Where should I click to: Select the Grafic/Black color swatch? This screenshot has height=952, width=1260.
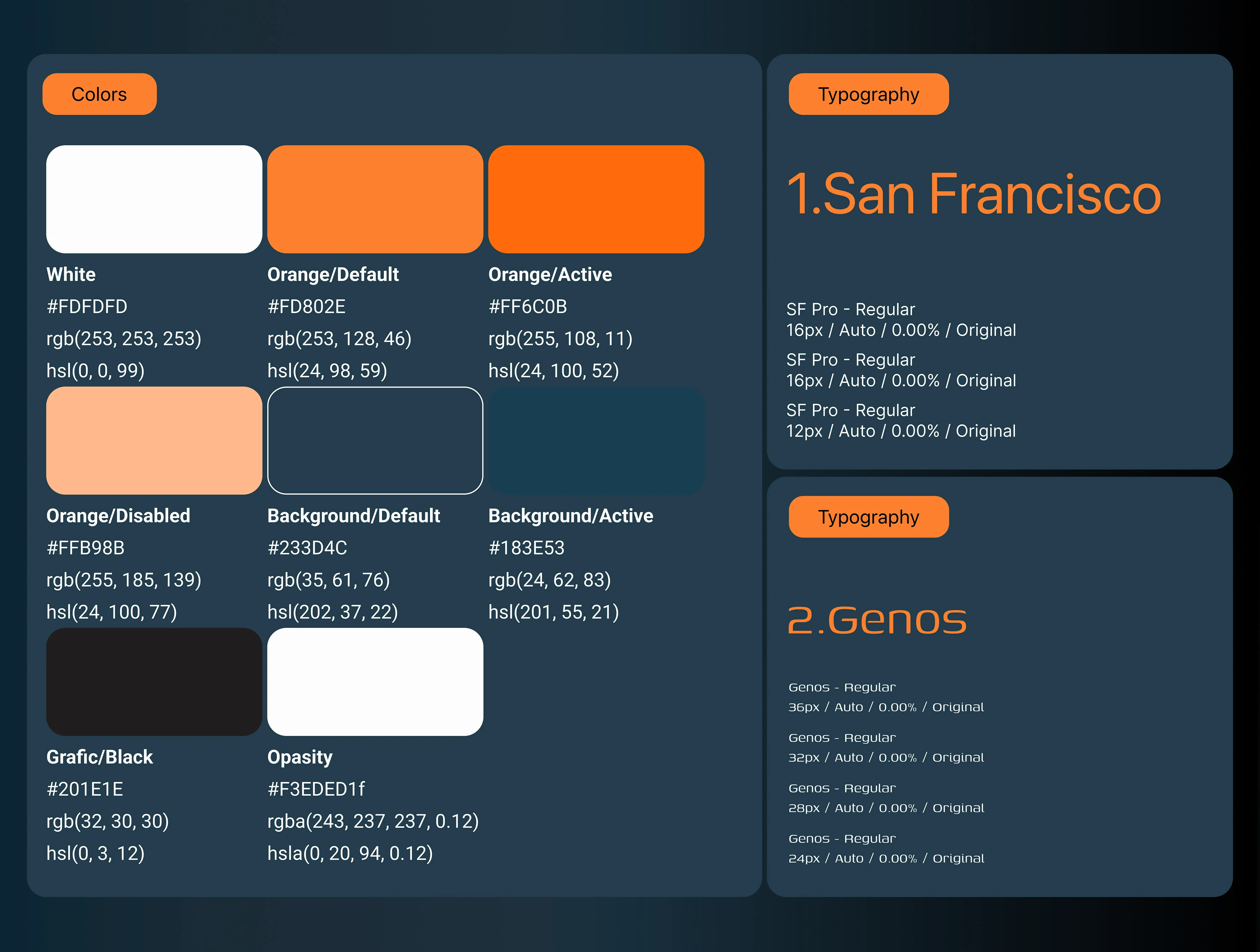154,682
